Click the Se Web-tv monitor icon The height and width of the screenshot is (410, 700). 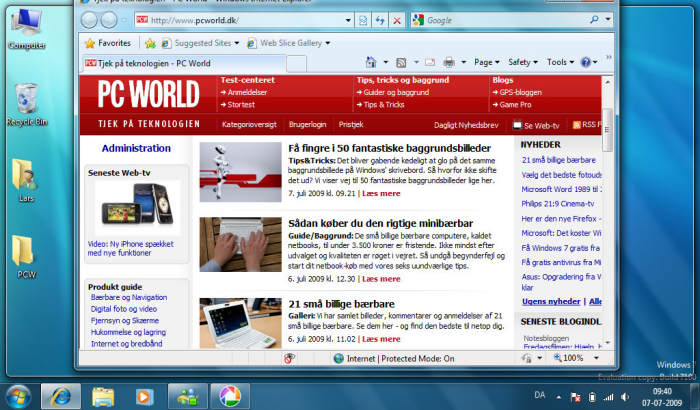click(517, 125)
